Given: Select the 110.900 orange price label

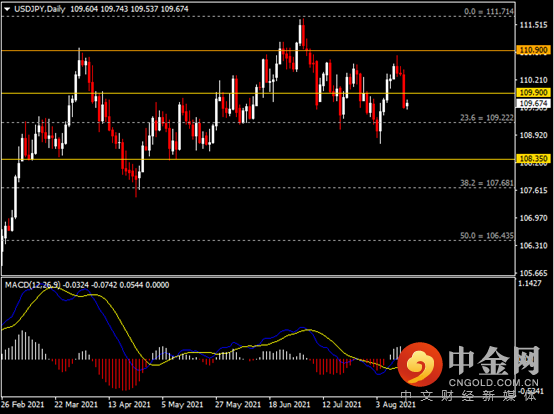Looking at the screenshot, I should pos(534,50).
